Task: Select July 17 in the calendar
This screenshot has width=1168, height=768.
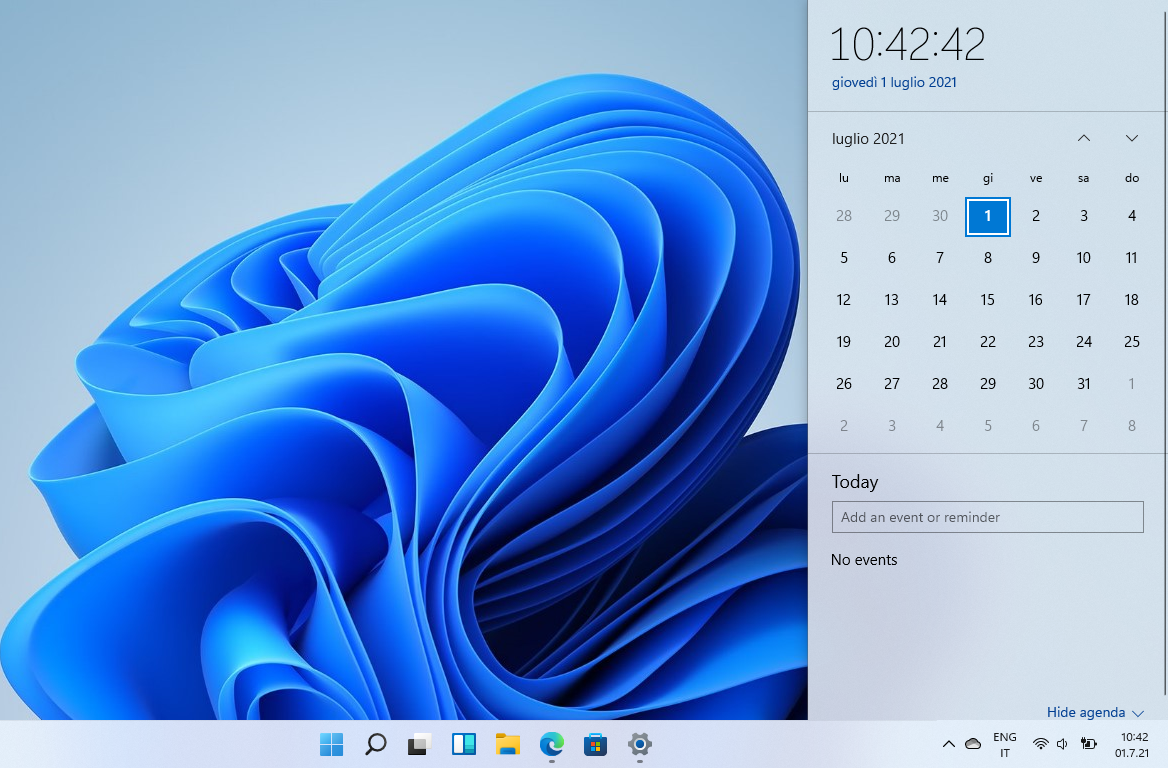Action: click(x=1084, y=299)
